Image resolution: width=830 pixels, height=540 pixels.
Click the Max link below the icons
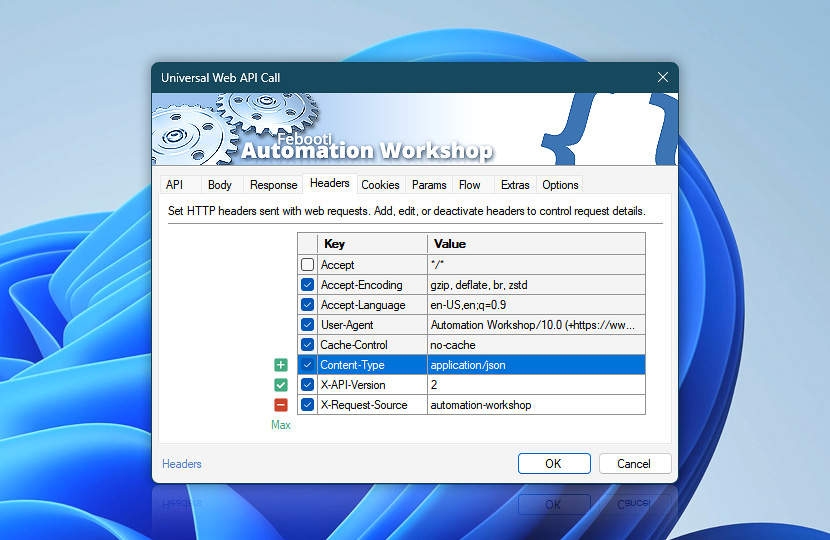(x=281, y=425)
